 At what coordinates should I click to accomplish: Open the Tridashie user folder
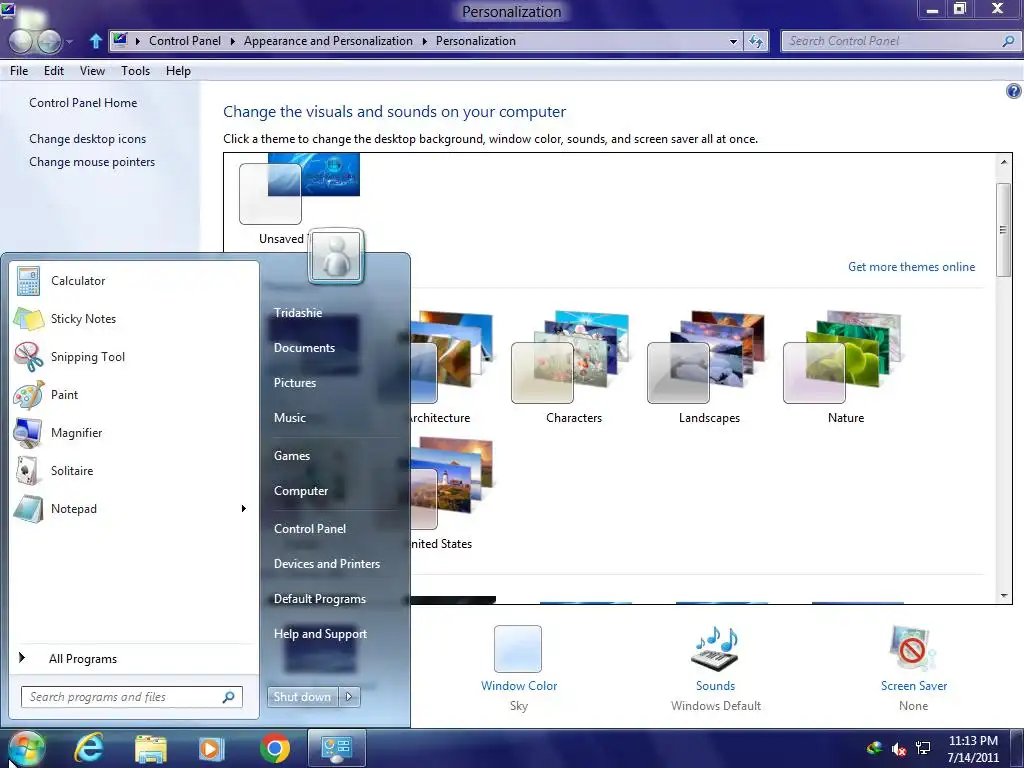click(x=298, y=313)
